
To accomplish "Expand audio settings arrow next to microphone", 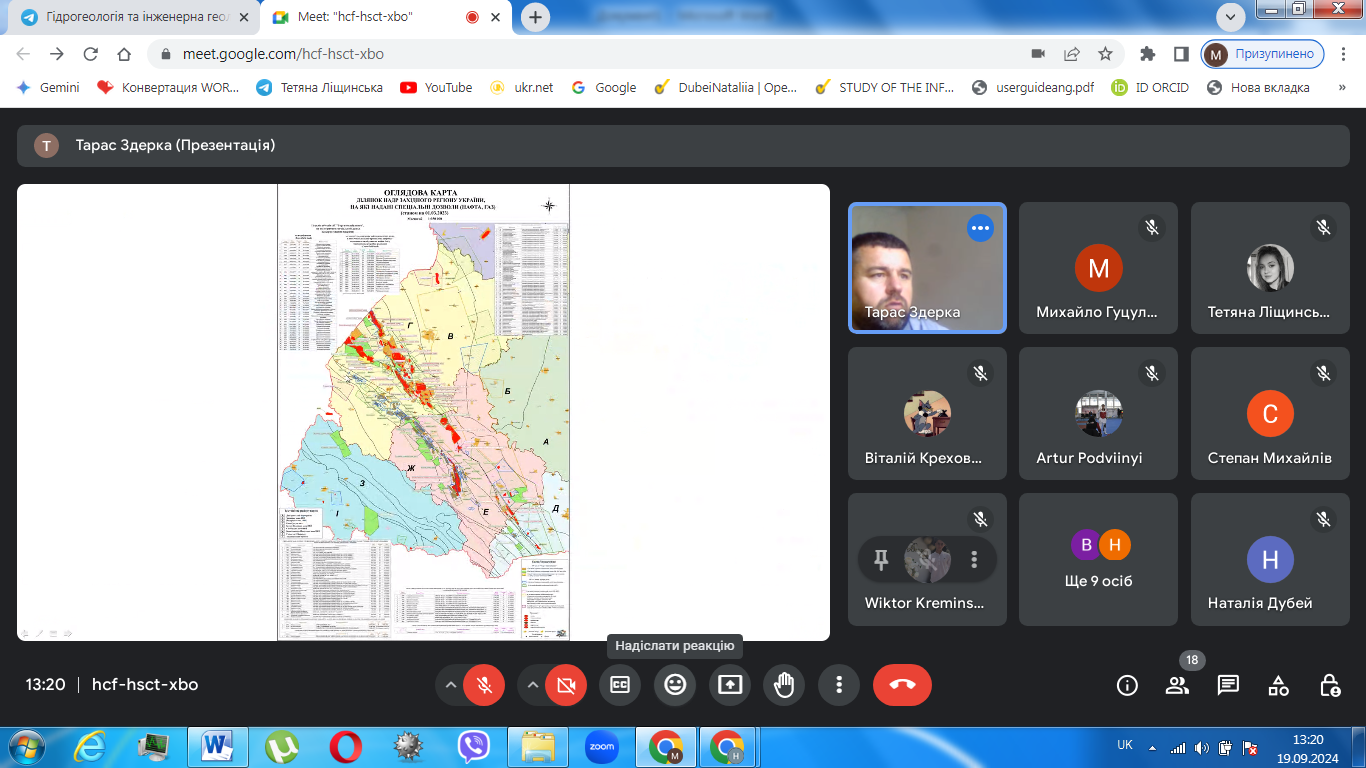I will pos(451,685).
